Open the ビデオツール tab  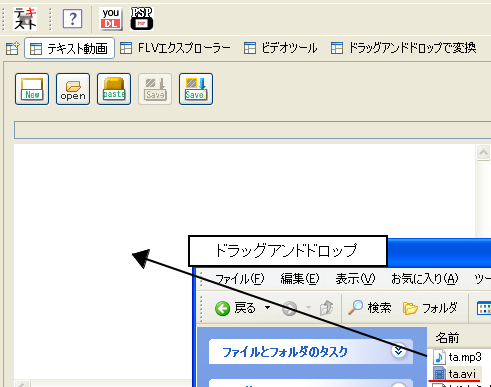point(280,48)
